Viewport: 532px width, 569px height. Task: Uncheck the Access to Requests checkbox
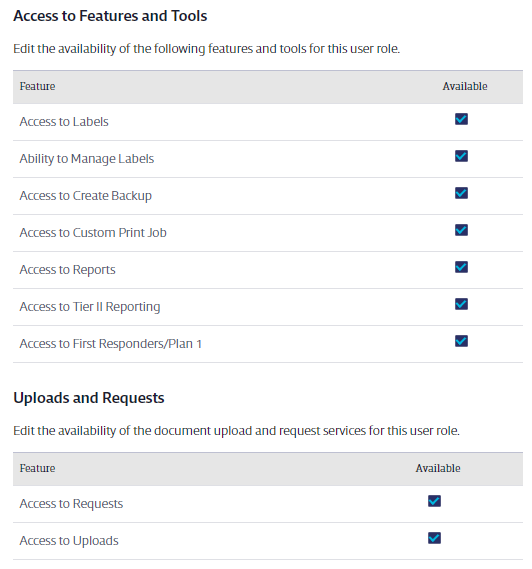tap(434, 501)
